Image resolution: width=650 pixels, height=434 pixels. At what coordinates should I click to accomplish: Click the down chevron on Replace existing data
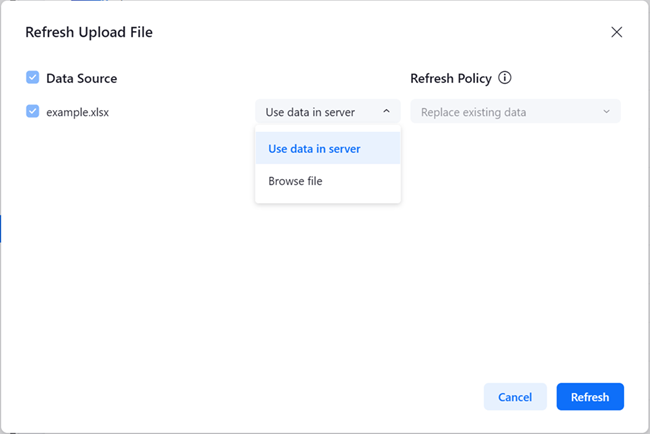606,112
